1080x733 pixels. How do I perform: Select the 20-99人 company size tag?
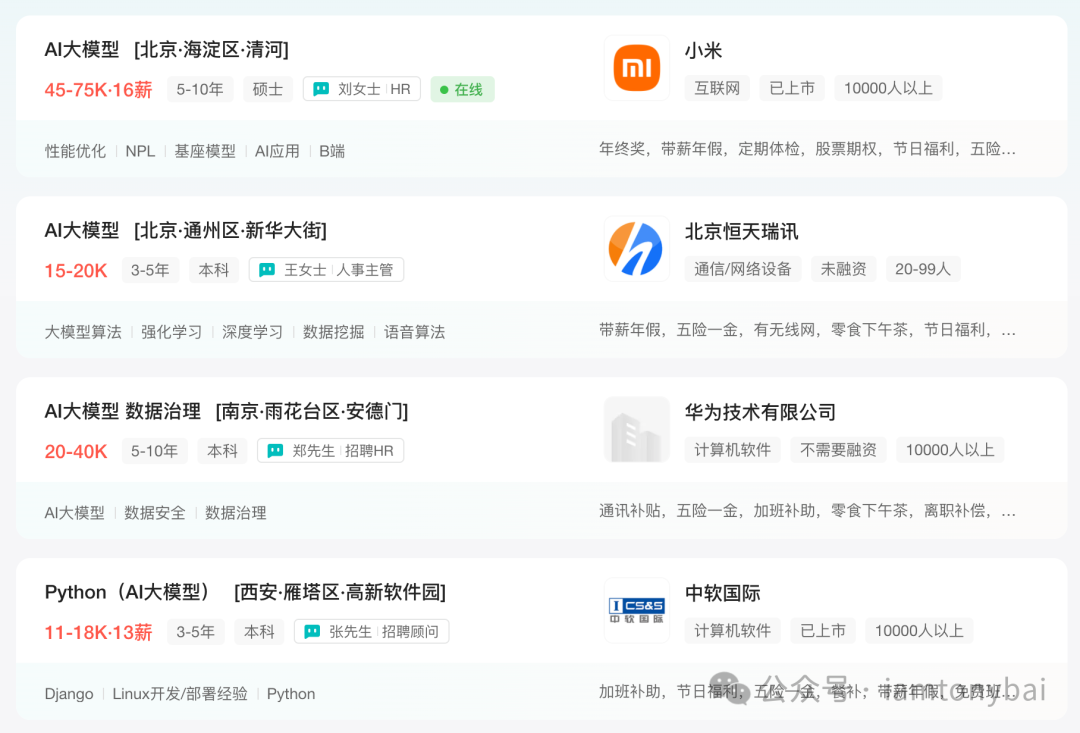point(923,269)
